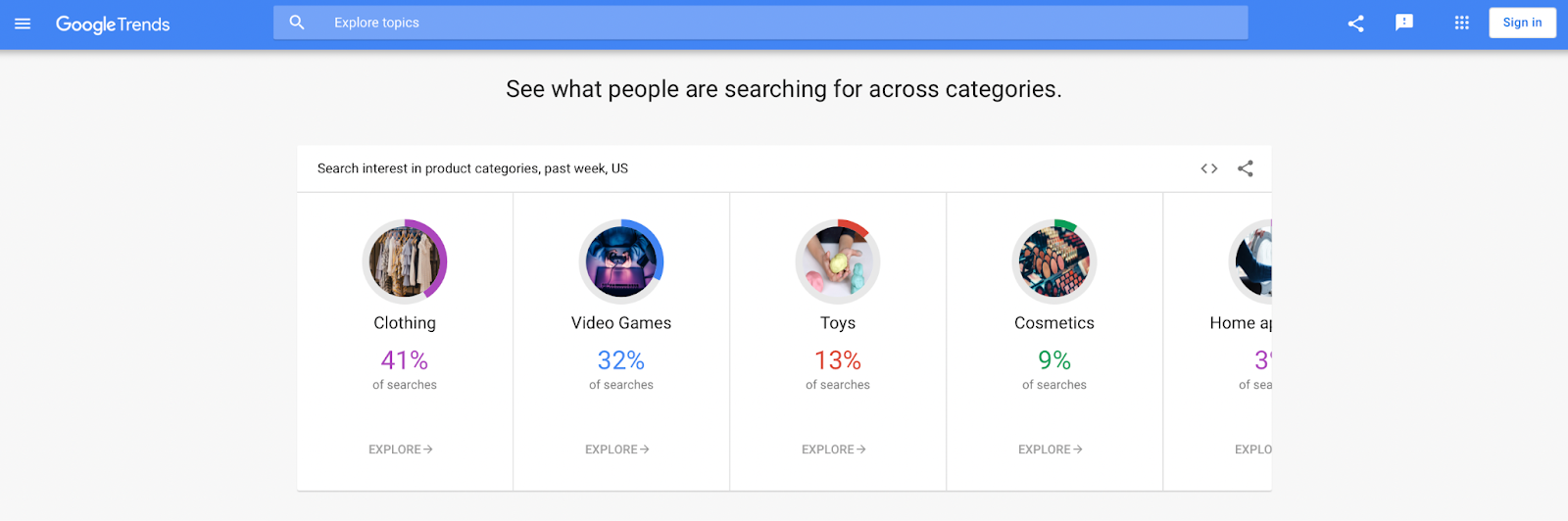Explore the Cosmetics category

point(1051,450)
